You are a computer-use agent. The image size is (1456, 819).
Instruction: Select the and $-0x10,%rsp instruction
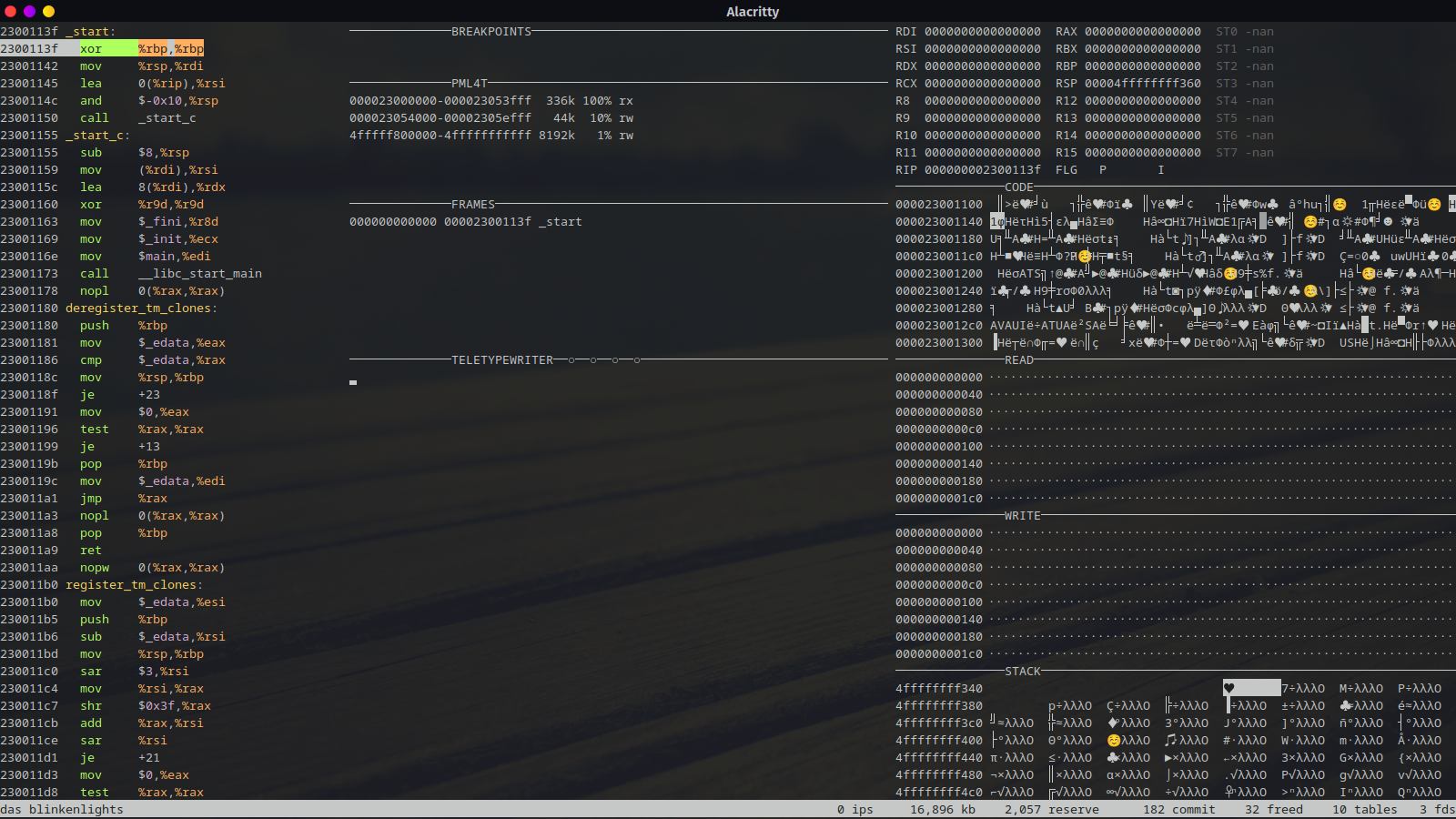pyautogui.click(x=109, y=101)
